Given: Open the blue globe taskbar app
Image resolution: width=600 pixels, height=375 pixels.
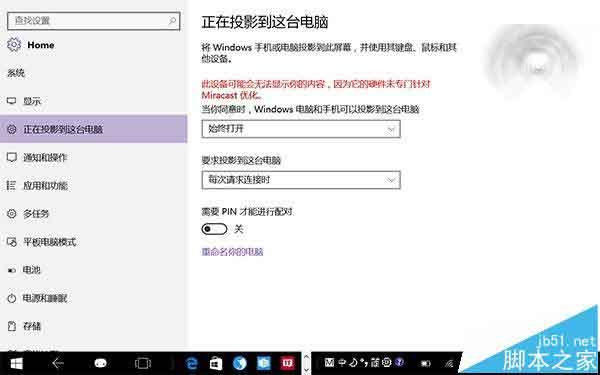Looking at the screenshot, I should 240,363.
